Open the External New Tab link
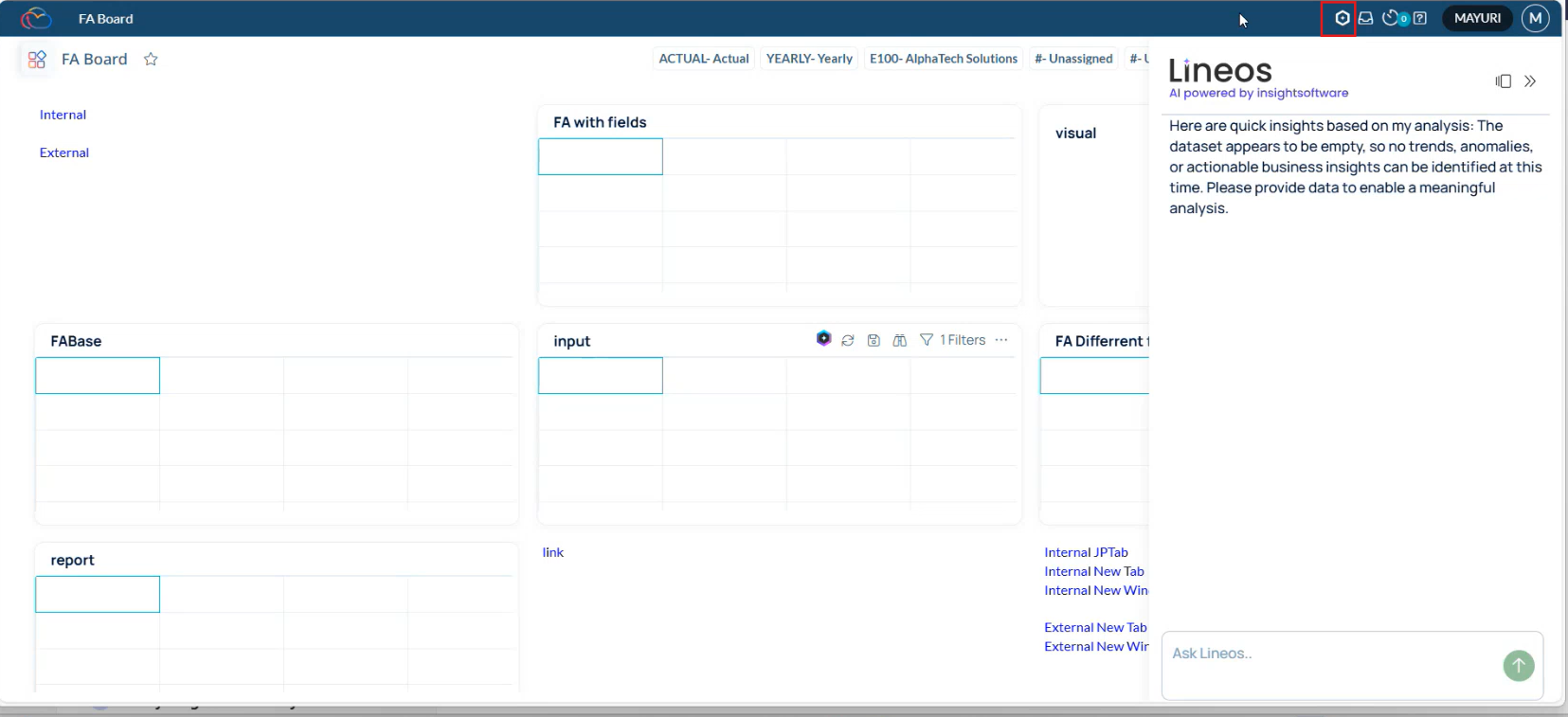 tap(1095, 627)
